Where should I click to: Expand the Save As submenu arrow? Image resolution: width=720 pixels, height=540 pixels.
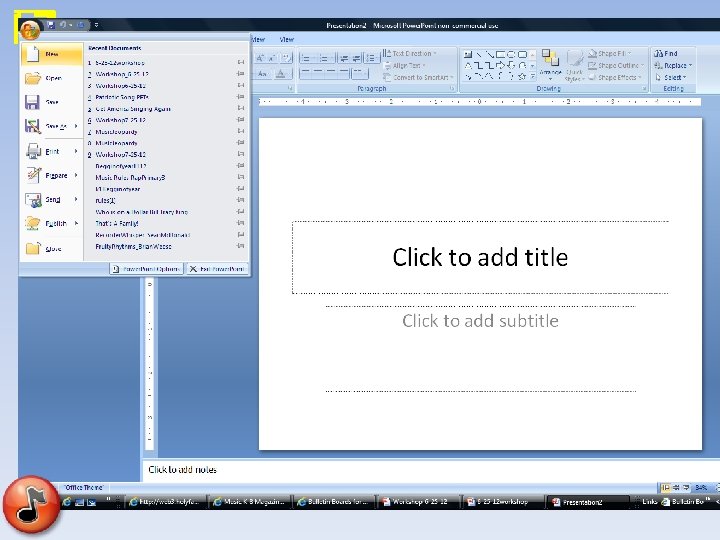(76, 126)
